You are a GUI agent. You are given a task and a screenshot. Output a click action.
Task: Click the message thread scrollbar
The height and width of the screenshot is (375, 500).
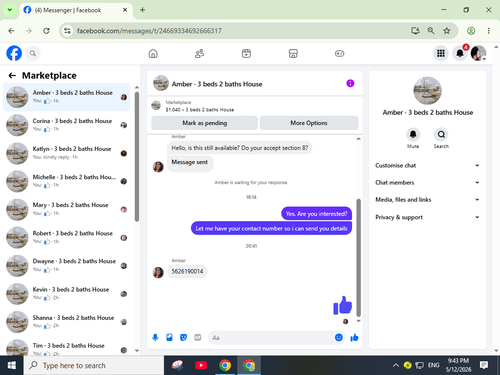point(359,257)
